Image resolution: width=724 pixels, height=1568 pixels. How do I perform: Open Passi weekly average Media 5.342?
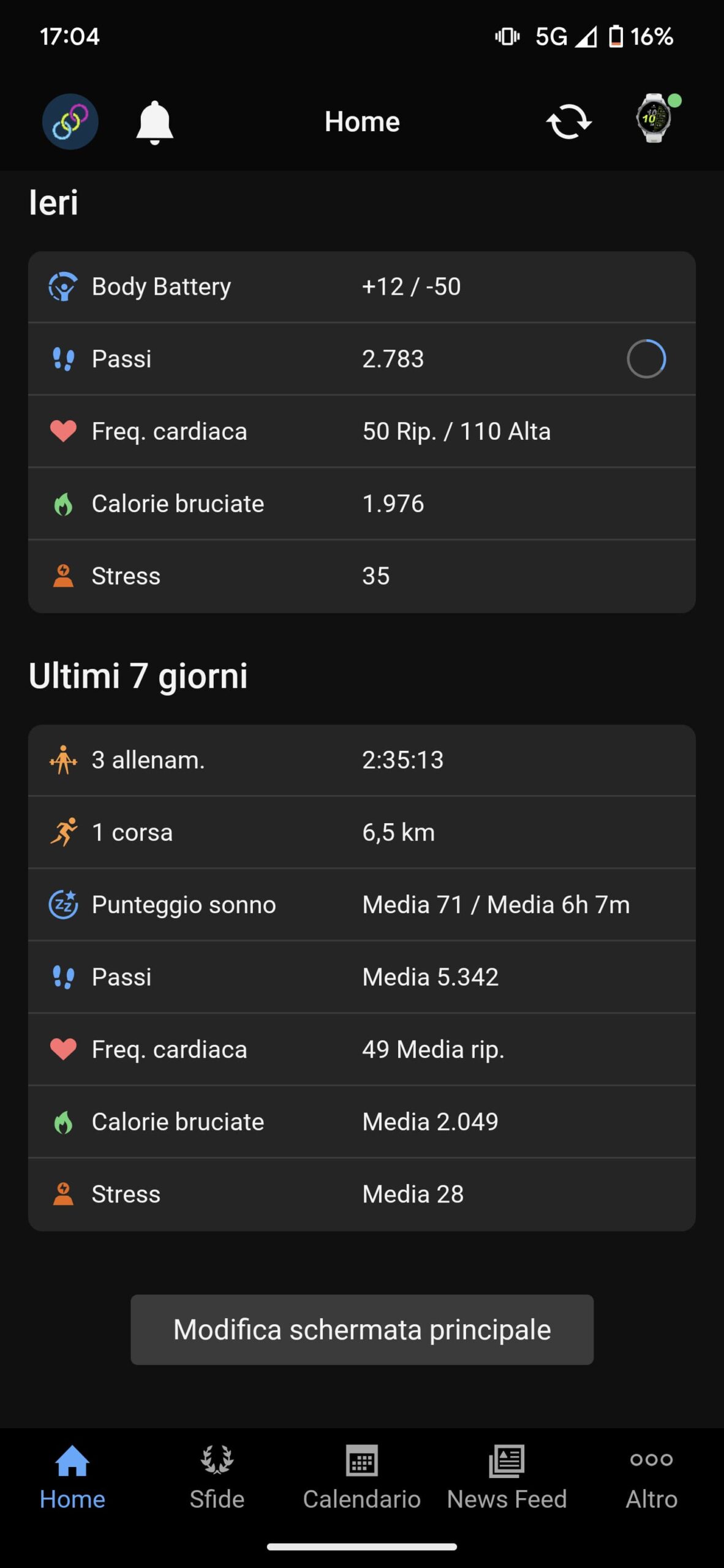[361, 977]
